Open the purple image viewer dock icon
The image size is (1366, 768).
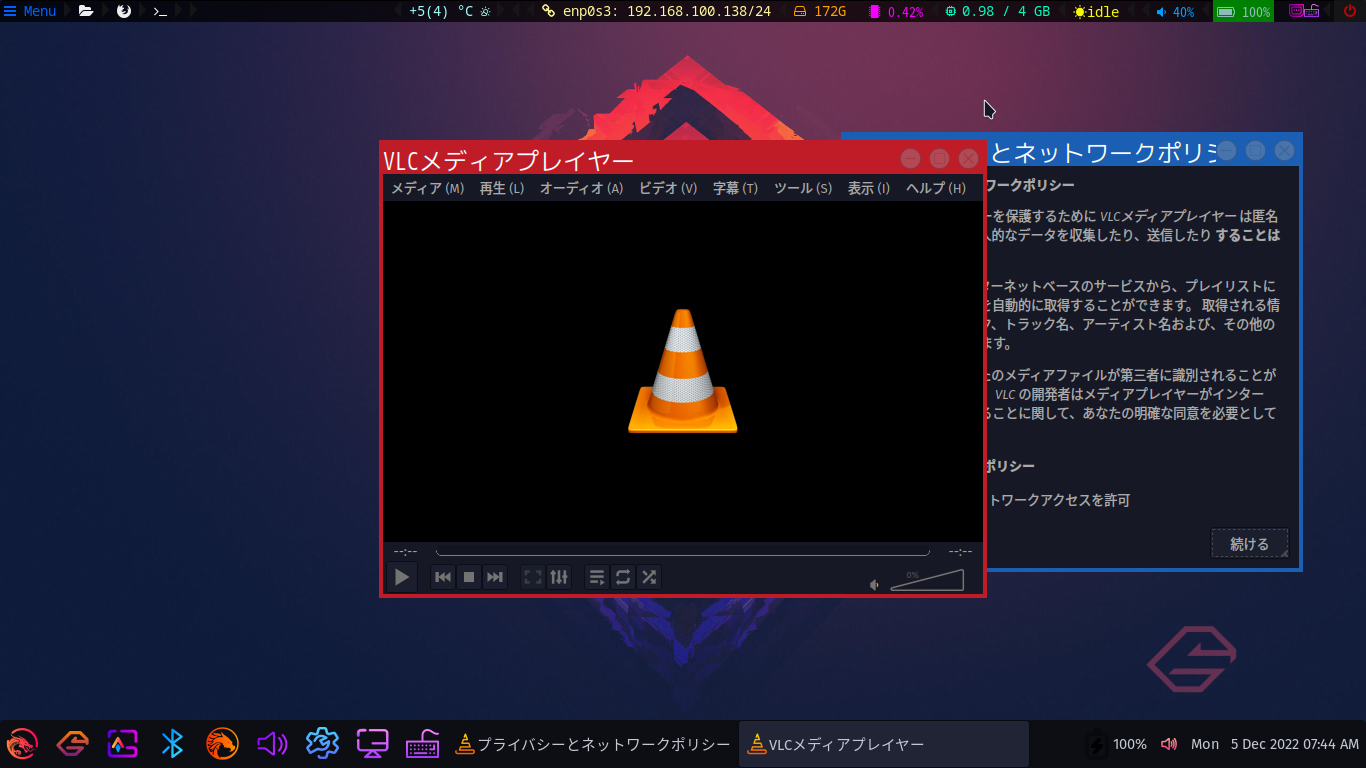[x=122, y=744]
